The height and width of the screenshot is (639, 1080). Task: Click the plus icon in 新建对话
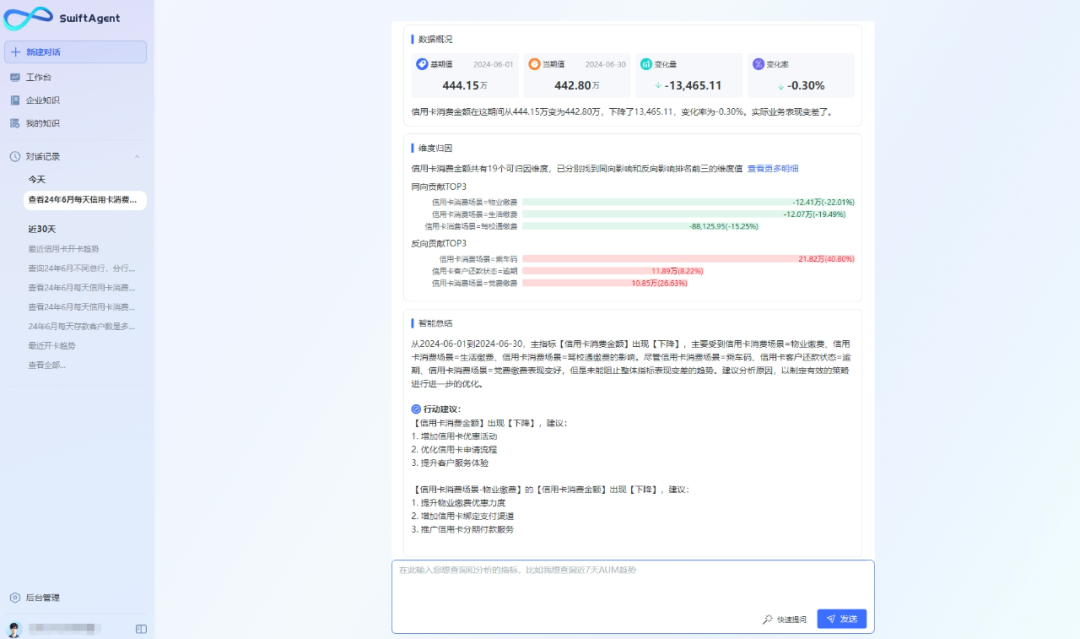point(15,52)
